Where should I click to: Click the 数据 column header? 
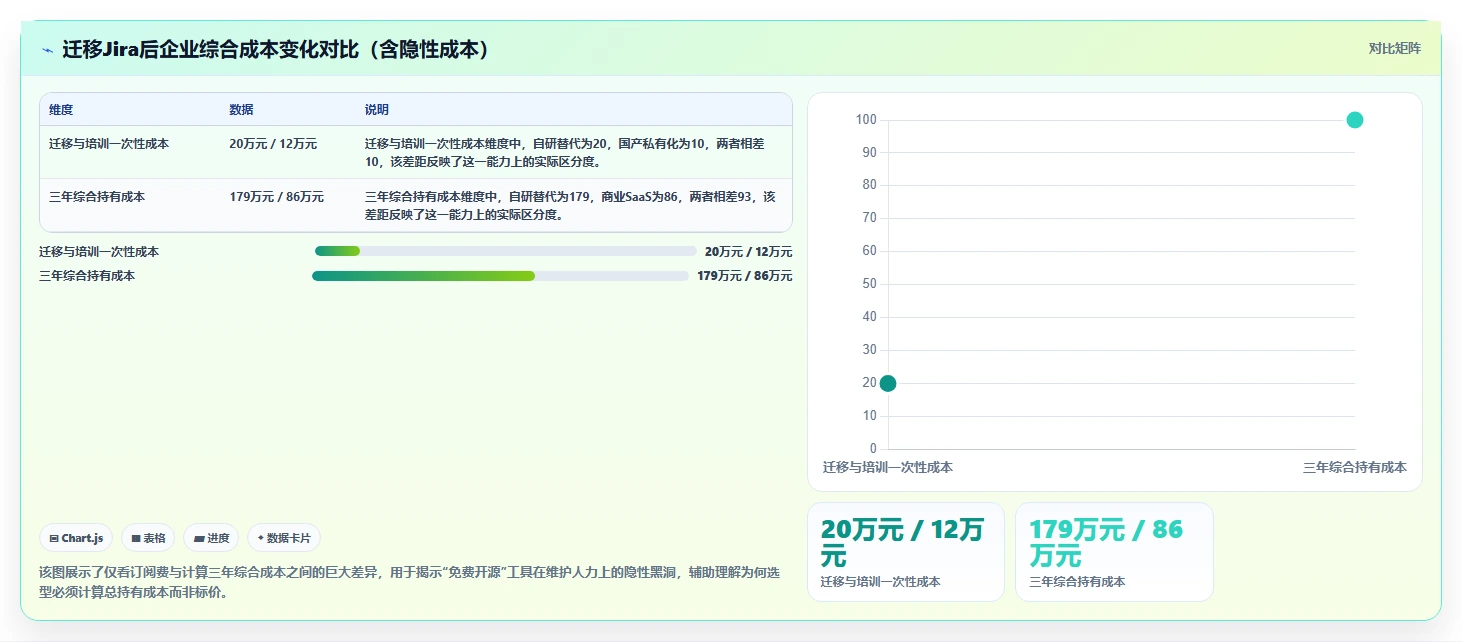pyautogui.click(x=241, y=110)
